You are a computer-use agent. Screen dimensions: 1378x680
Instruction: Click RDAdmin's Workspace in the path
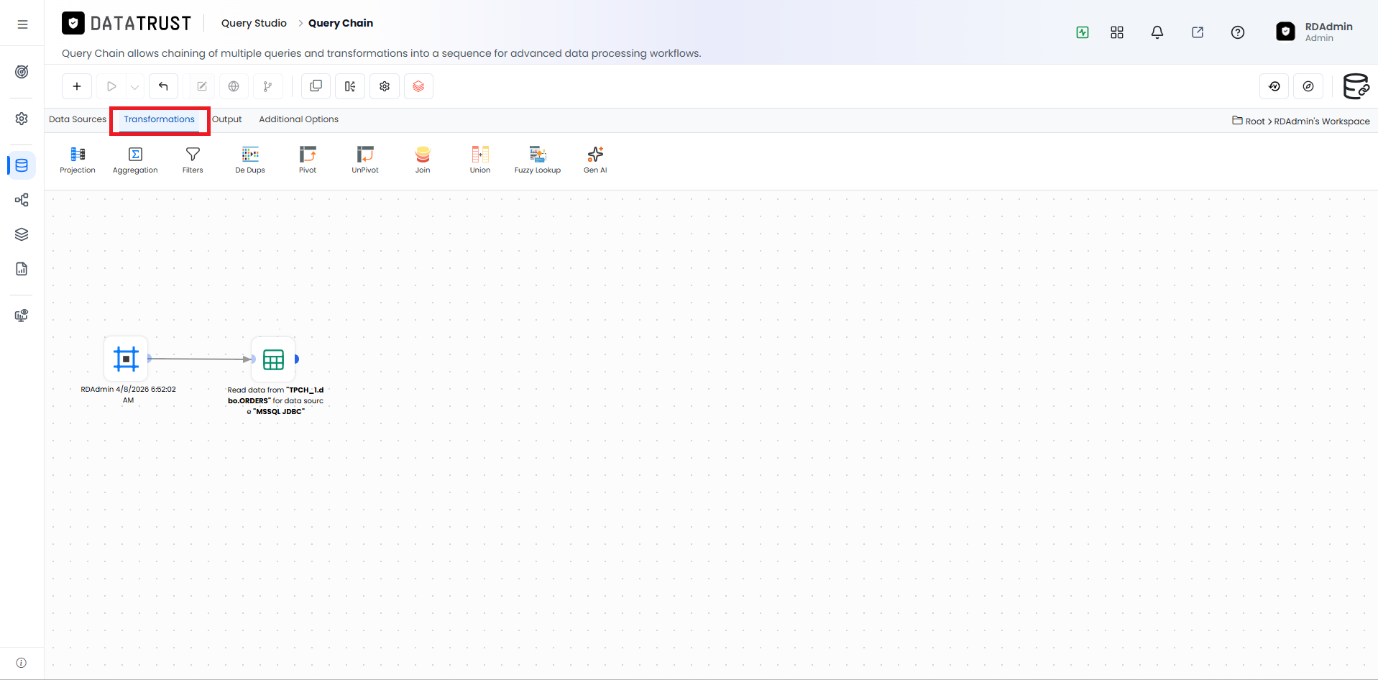tap(1322, 121)
